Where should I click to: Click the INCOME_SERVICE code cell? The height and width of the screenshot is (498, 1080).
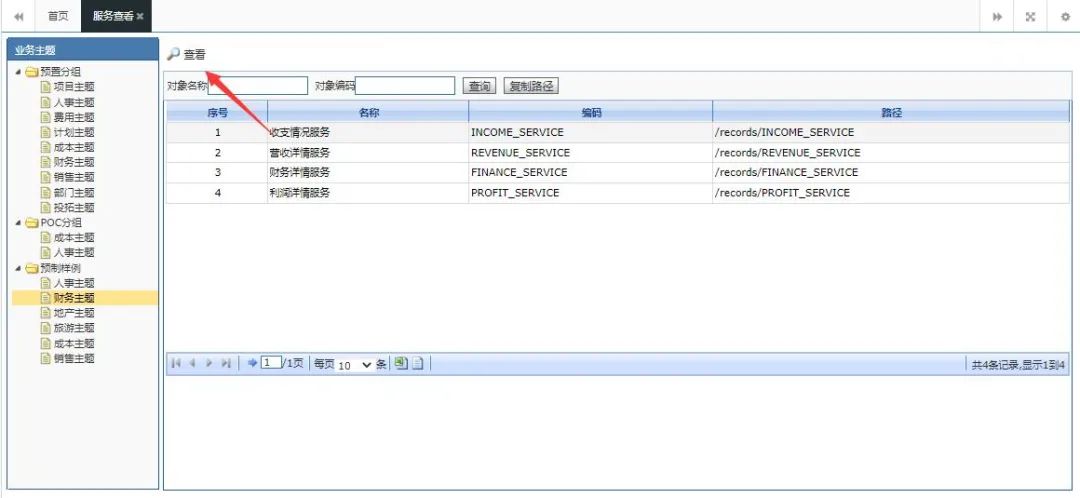[517, 132]
